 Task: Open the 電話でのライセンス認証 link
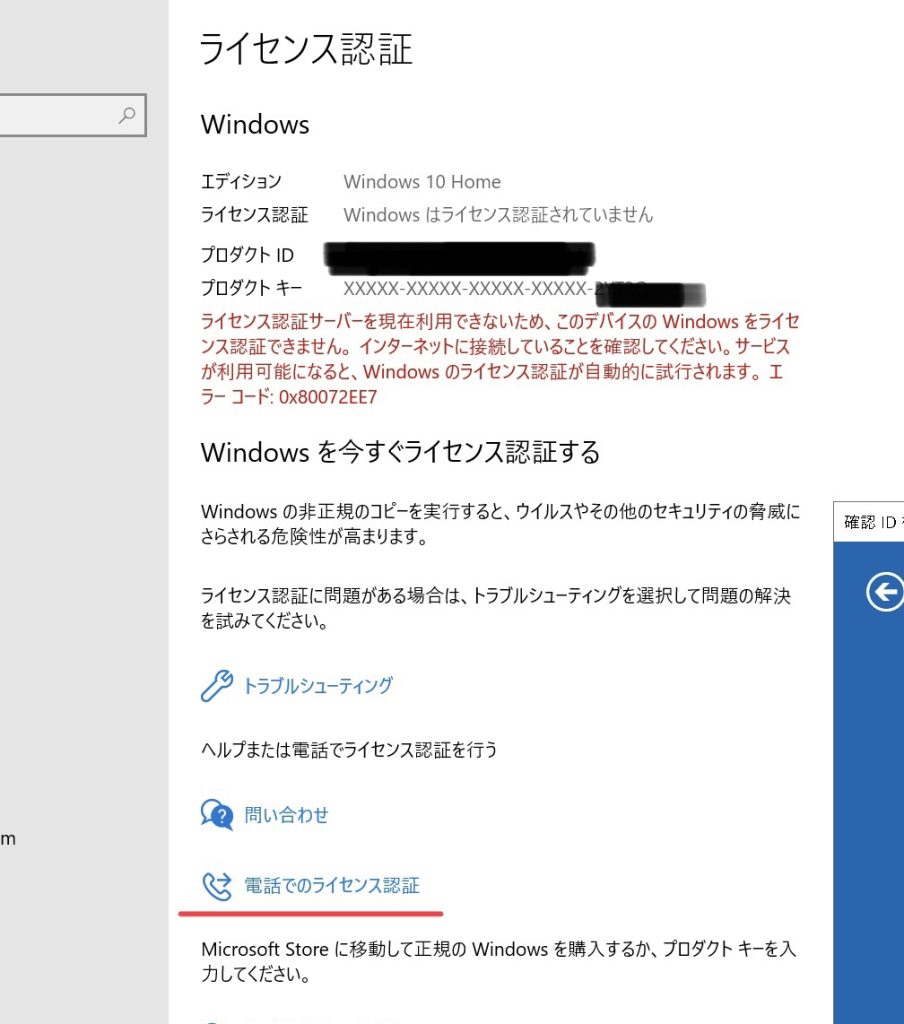coord(332,886)
